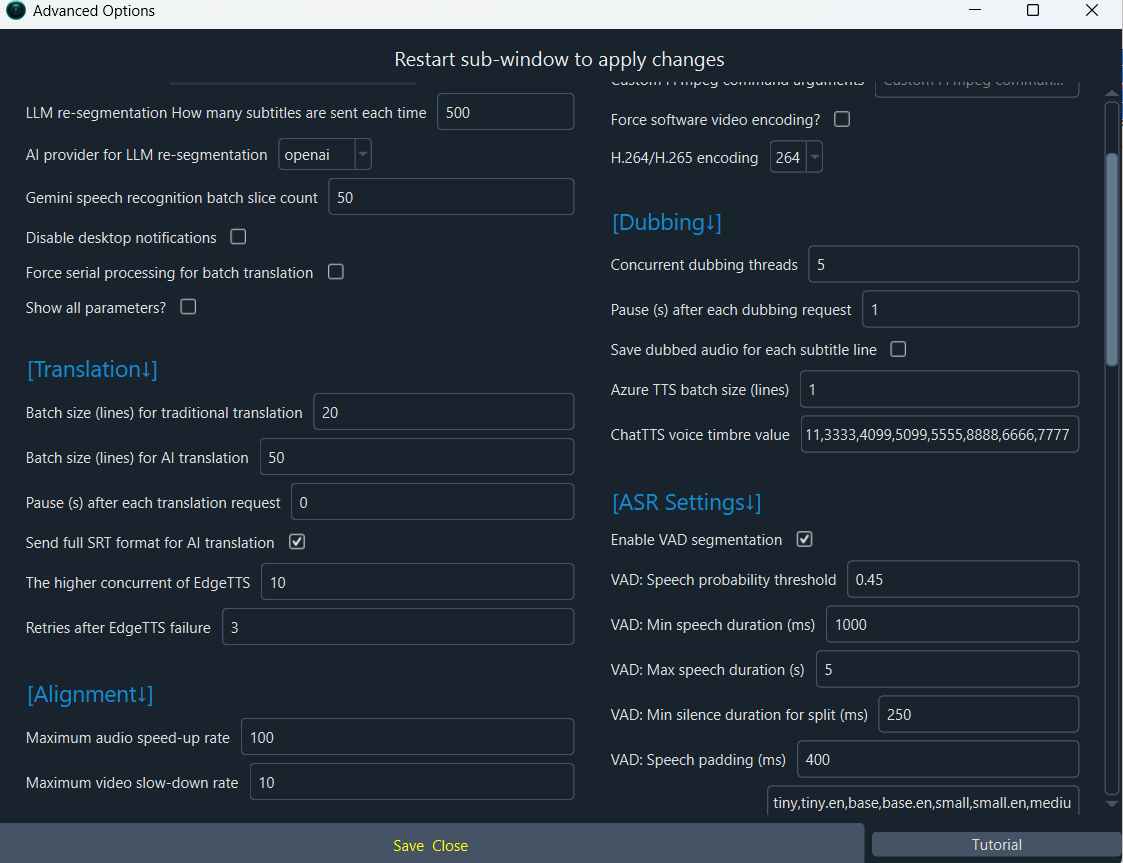Focus the VAD Speech probability threshold field
1123x863 pixels.
coord(962,579)
